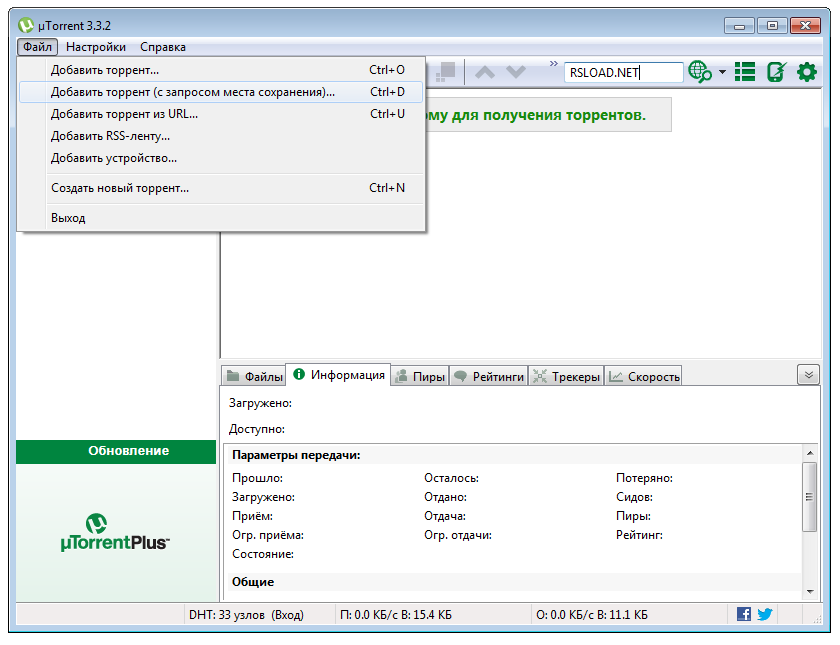Click the globe search icon
This screenshot has height=645, width=840.
coord(700,71)
